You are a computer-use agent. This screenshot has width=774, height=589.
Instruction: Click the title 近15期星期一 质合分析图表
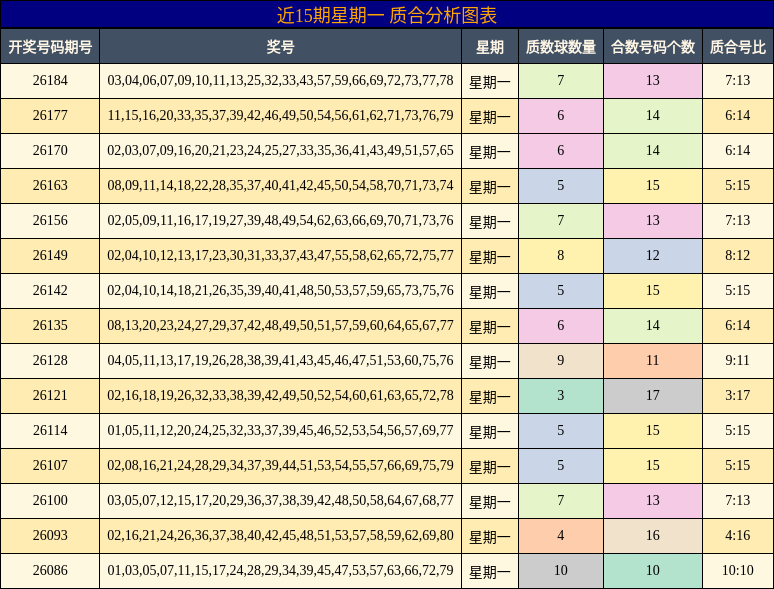pyautogui.click(x=387, y=15)
